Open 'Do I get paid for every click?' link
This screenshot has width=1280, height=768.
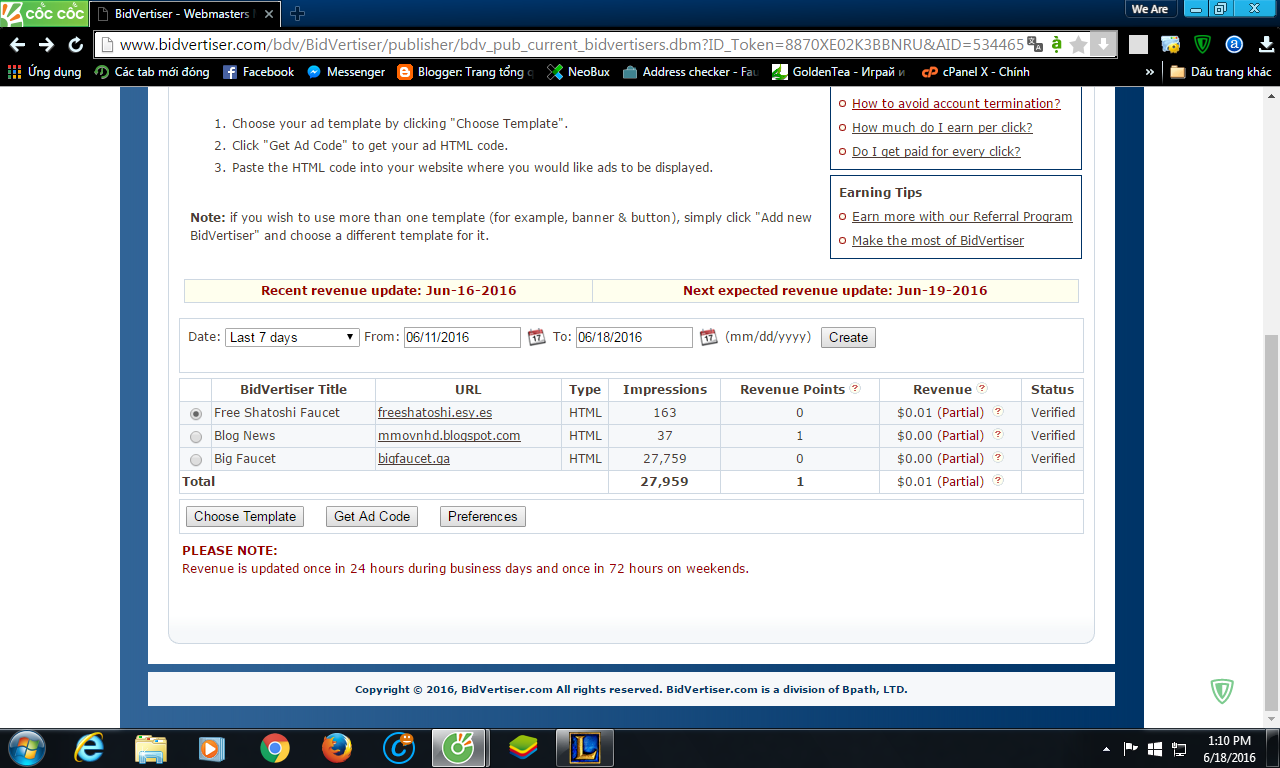click(x=936, y=151)
